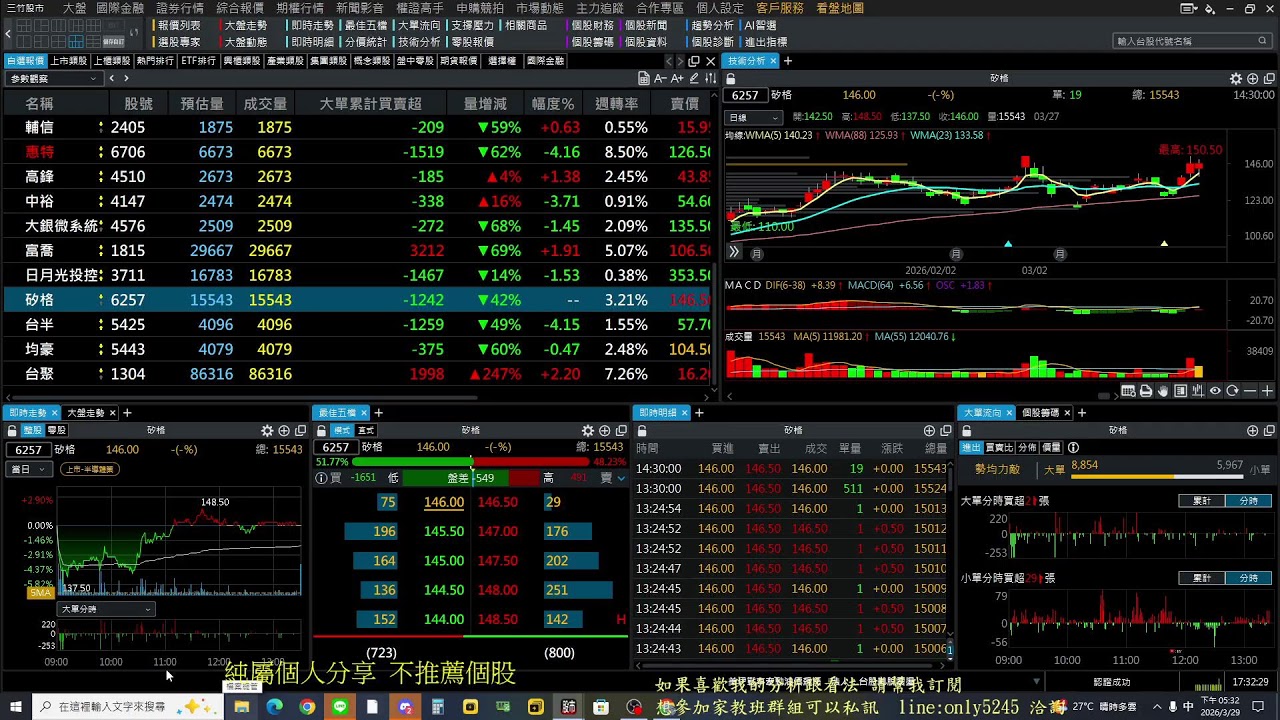Close the 技術分析 tab
The image size is (1280, 720).
click(x=773, y=61)
